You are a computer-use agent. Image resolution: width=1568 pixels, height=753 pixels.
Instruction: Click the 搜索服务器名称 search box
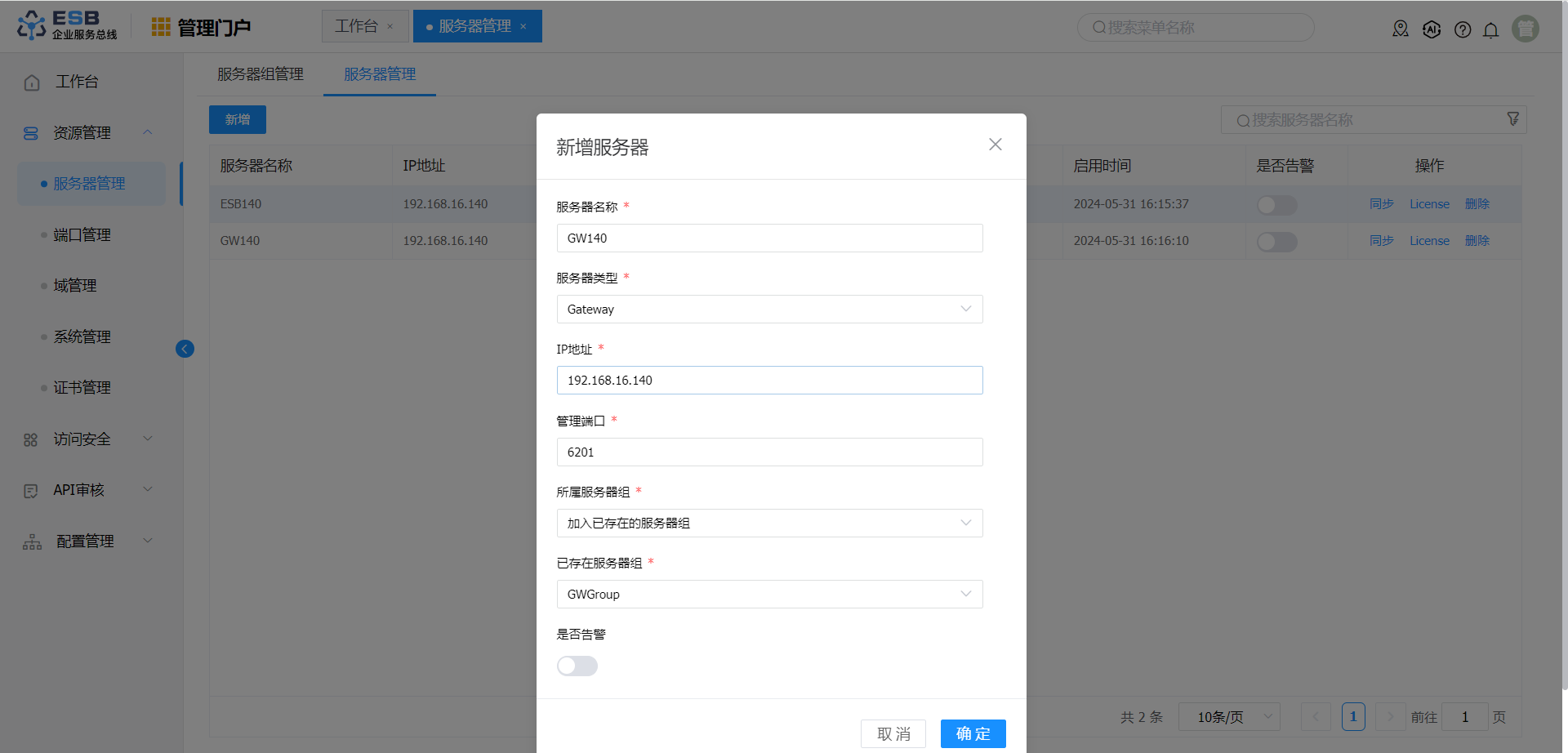[1374, 120]
